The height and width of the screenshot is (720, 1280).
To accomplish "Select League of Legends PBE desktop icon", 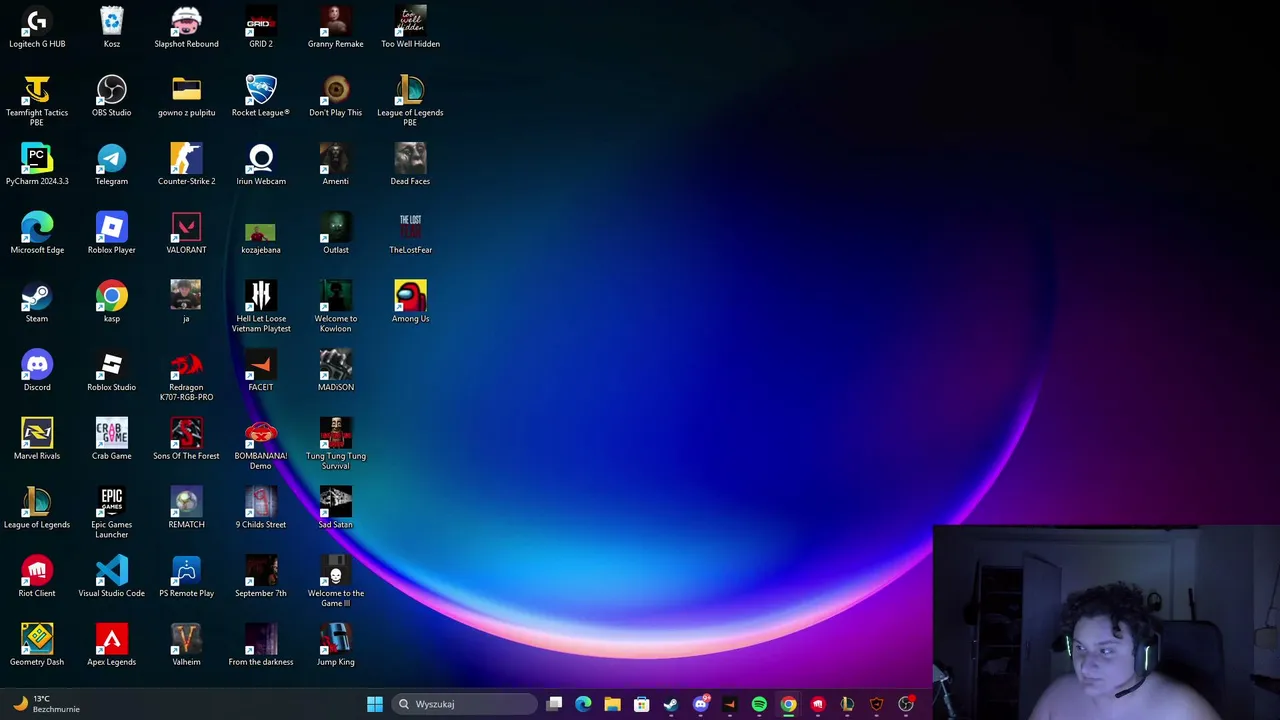I will pos(410,101).
